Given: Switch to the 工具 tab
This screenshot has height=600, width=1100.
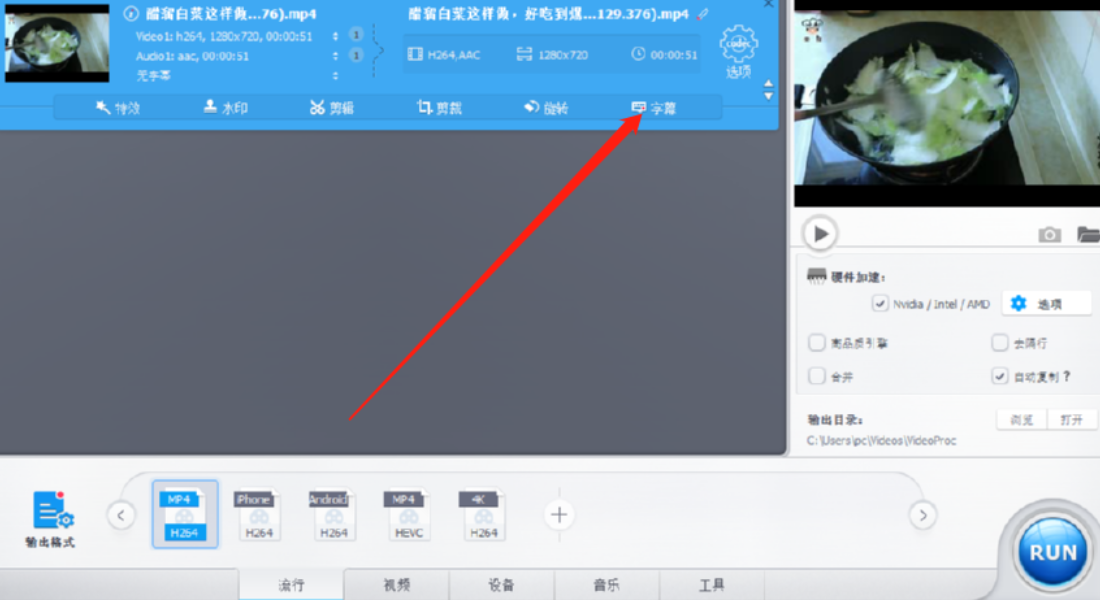Looking at the screenshot, I should pyautogui.click(x=712, y=585).
